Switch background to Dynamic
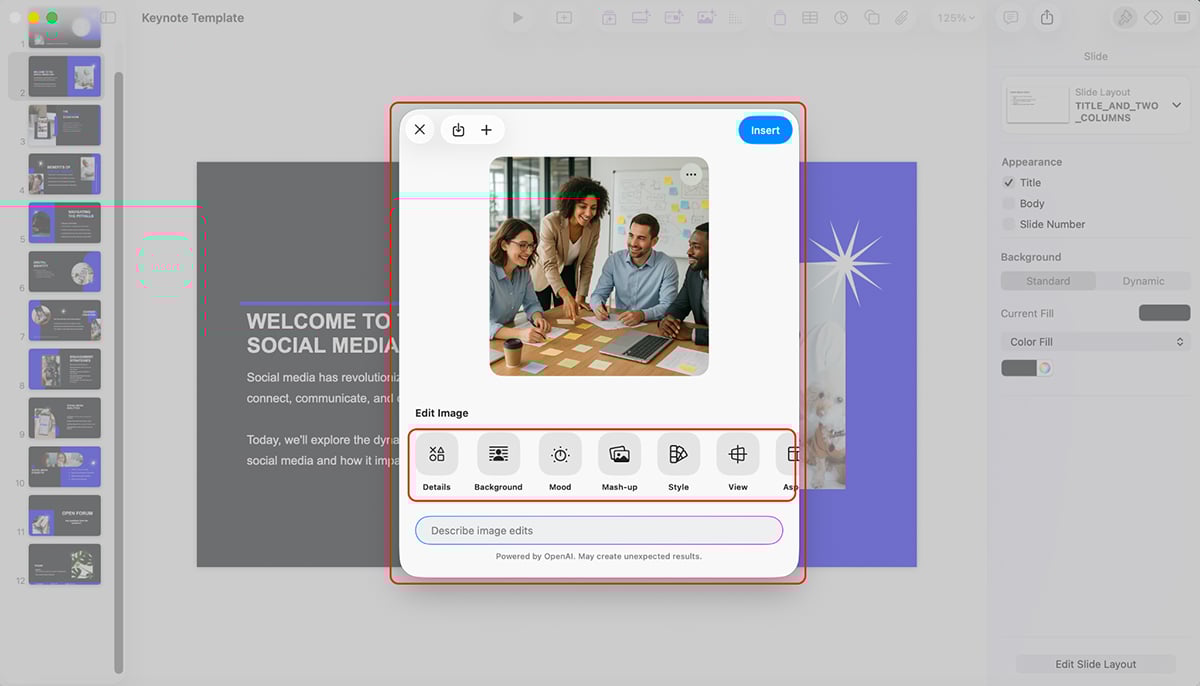Image resolution: width=1200 pixels, height=686 pixels. (1143, 281)
